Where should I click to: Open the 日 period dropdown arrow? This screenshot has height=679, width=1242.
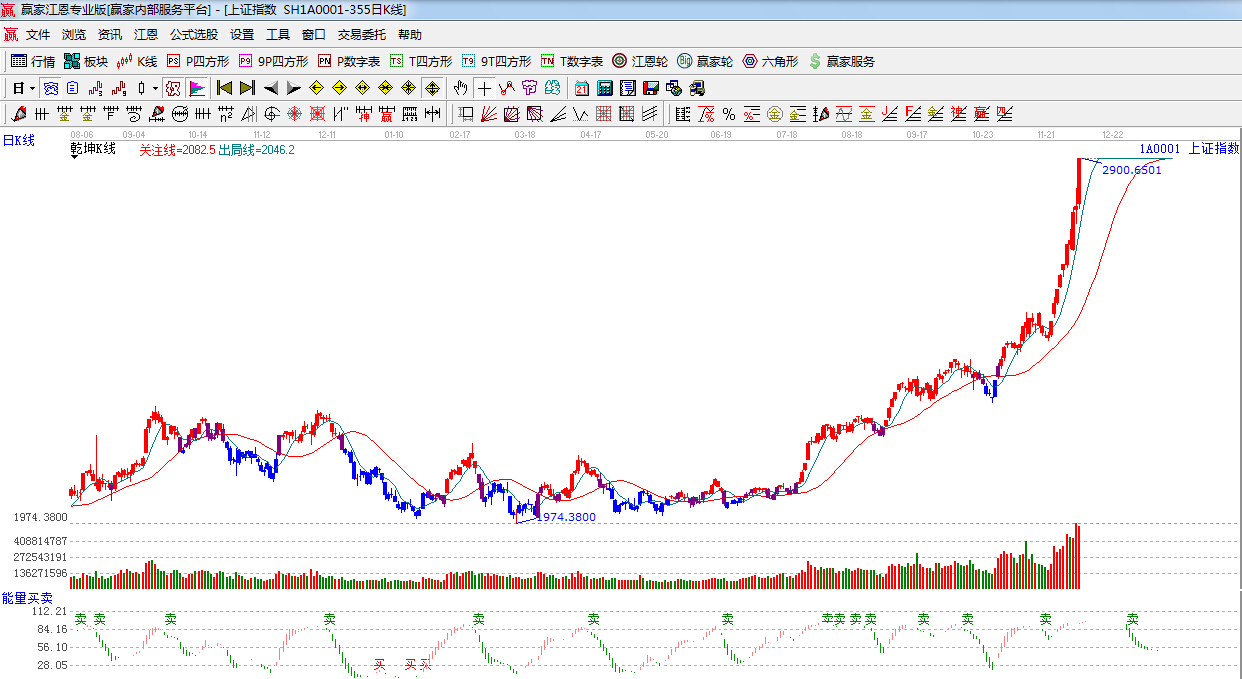(32, 88)
